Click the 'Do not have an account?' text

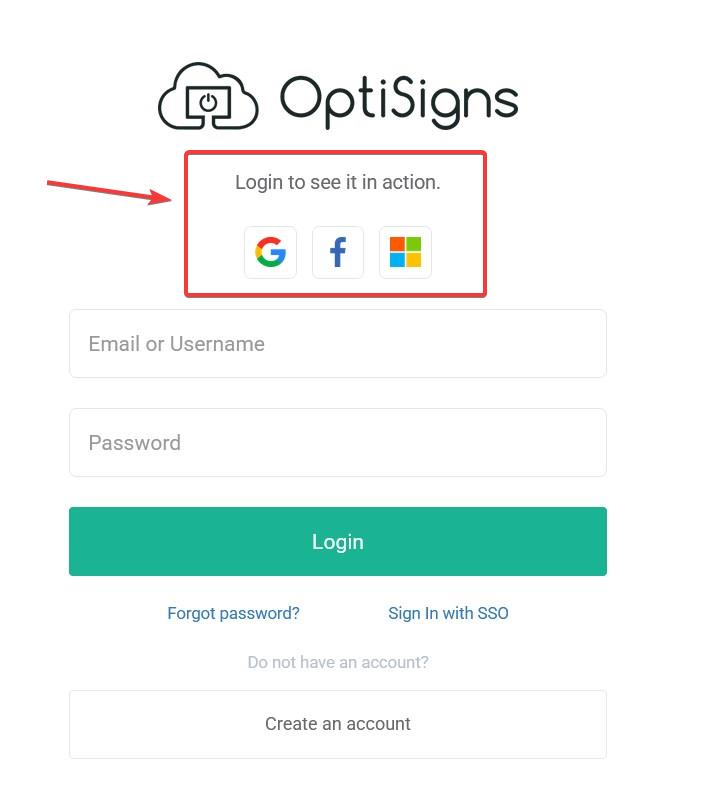(338, 662)
